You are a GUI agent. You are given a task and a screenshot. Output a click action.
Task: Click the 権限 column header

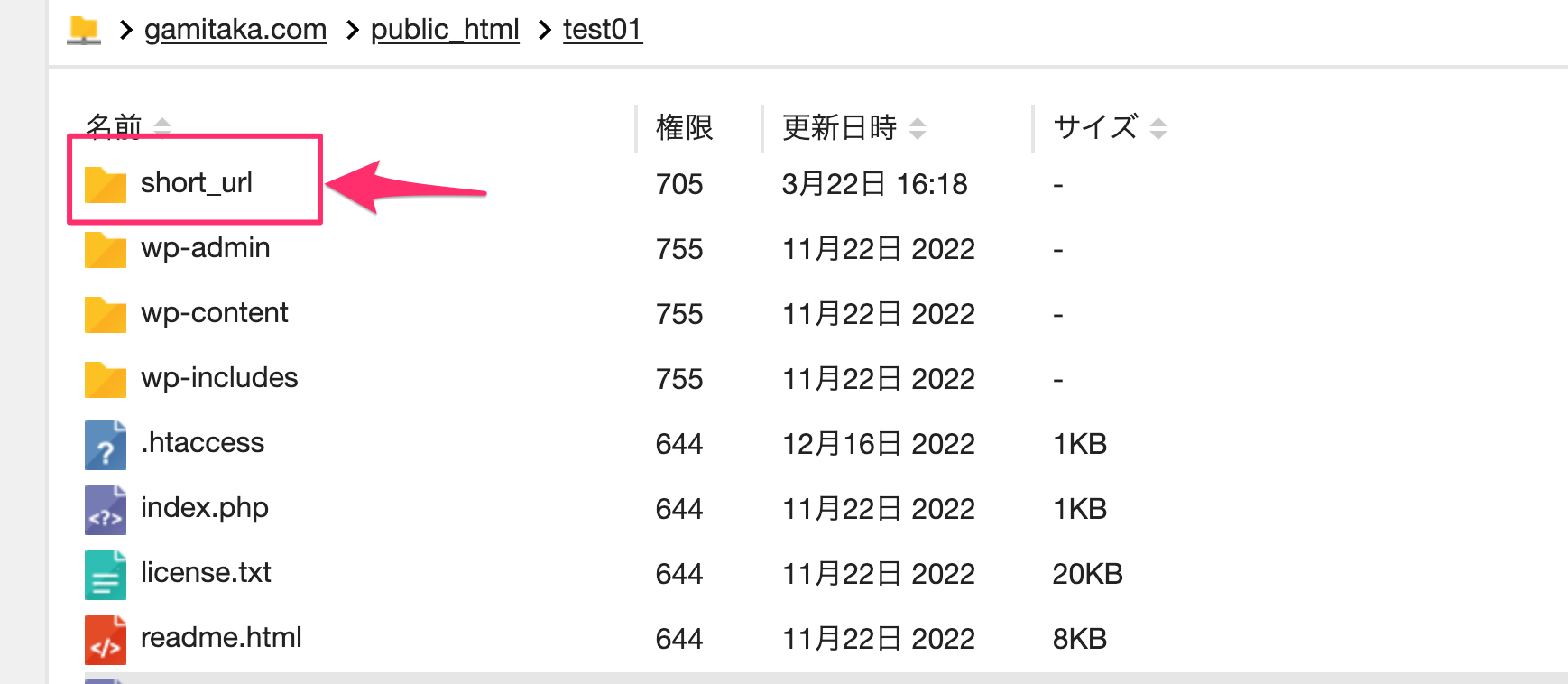click(x=685, y=128)
